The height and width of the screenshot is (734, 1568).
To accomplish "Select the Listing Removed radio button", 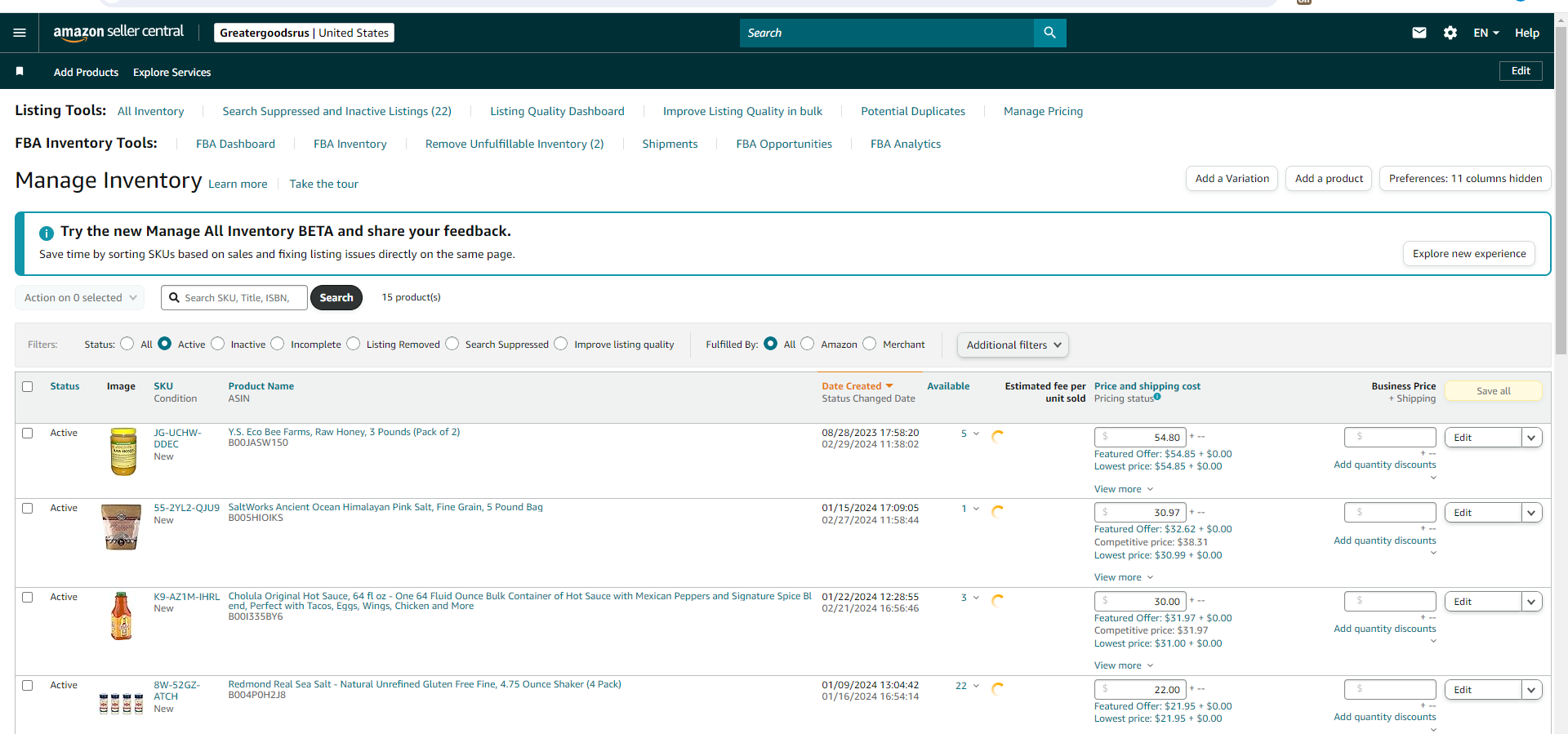I will pyautogui.click(x=354, y=344).
